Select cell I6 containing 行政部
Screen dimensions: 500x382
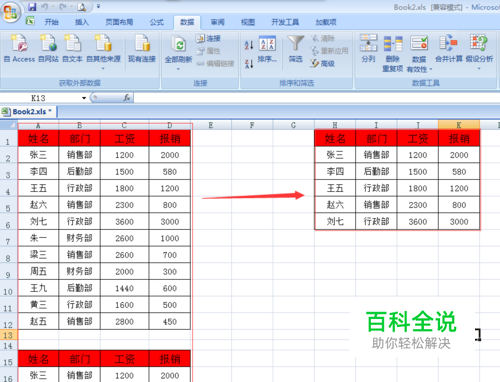[376, 222]
